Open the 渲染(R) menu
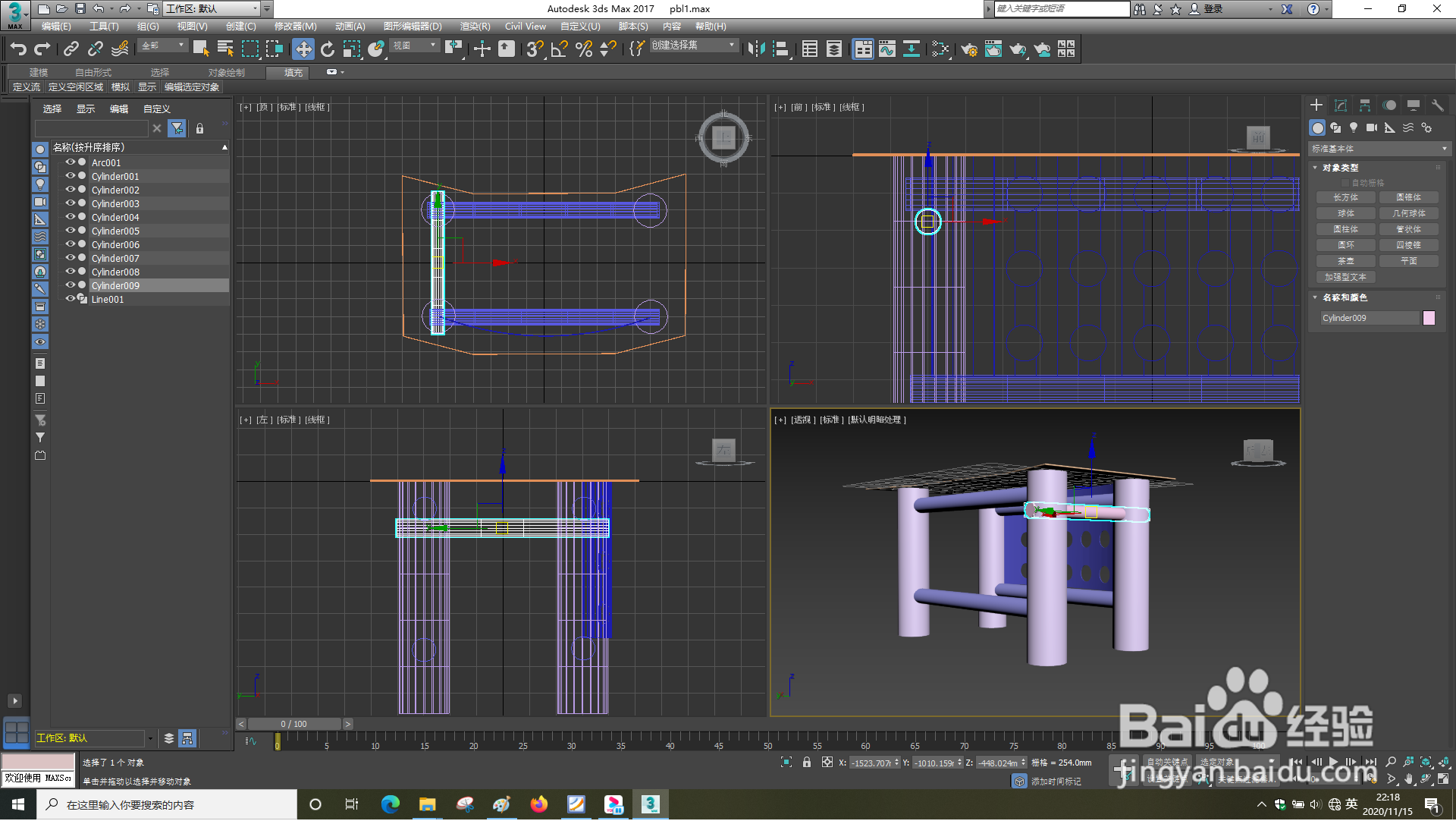This screenshot has height=821, width=1456. [x=475, y=27]
